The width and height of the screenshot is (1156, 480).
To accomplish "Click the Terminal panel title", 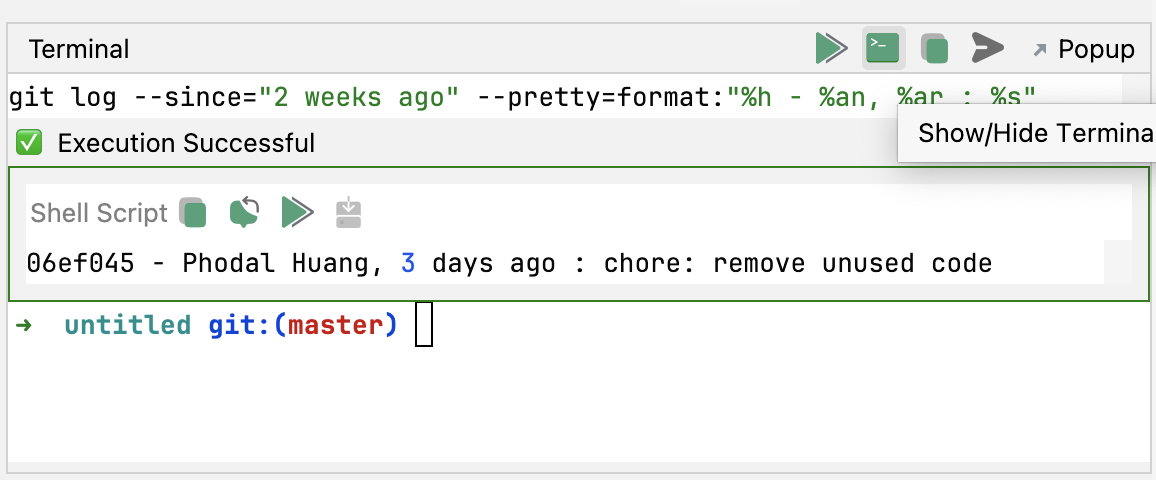I will (79, 49).
